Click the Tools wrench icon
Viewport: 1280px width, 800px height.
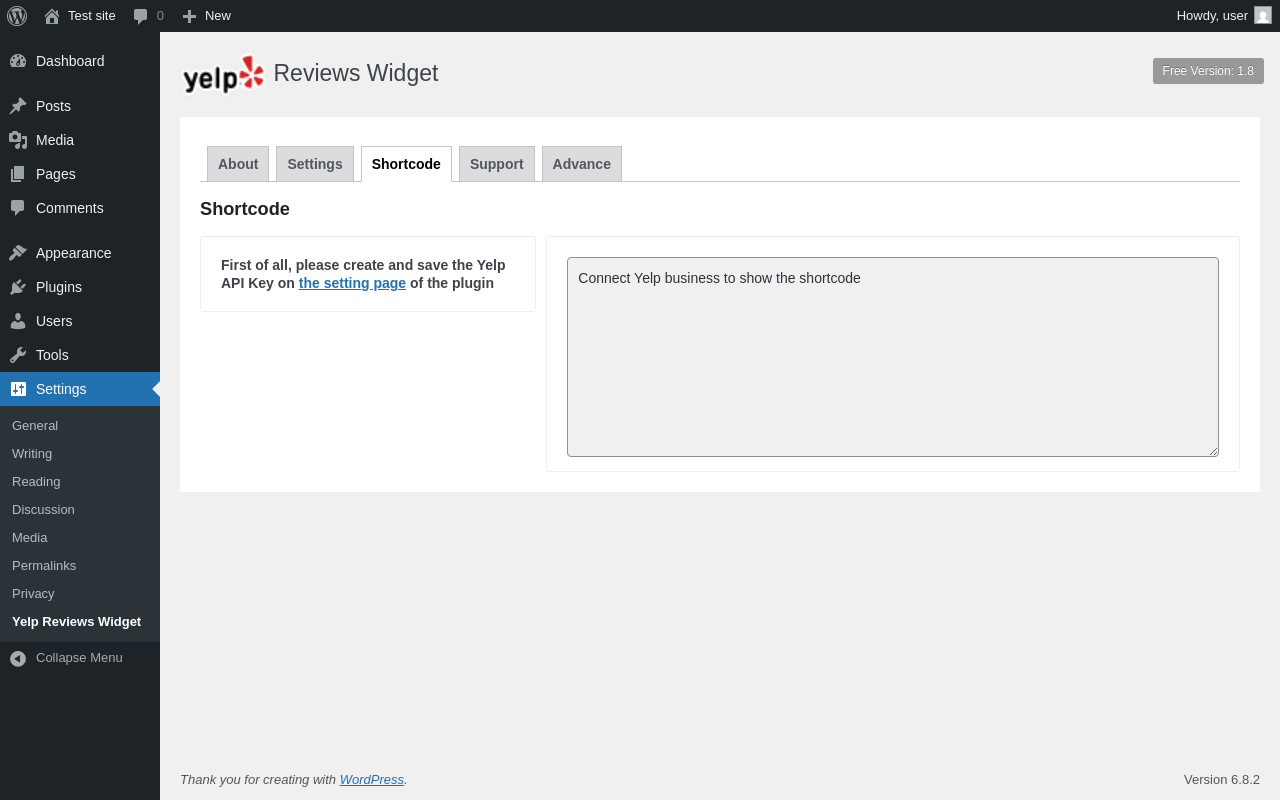18,355
